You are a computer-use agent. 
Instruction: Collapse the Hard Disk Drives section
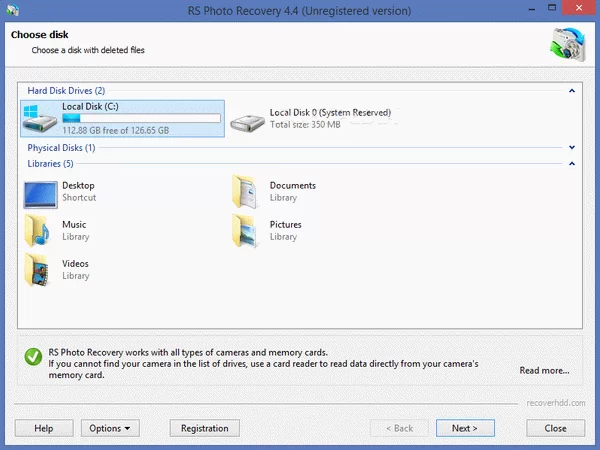(x=572, y=91)
